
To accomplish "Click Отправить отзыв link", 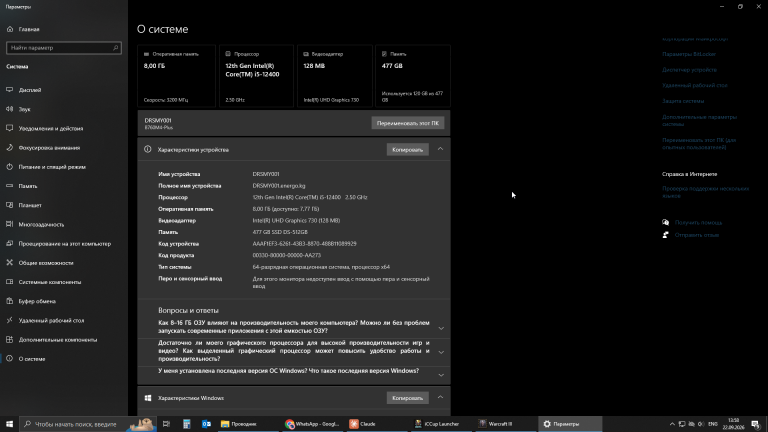I will tap(696, 235).
